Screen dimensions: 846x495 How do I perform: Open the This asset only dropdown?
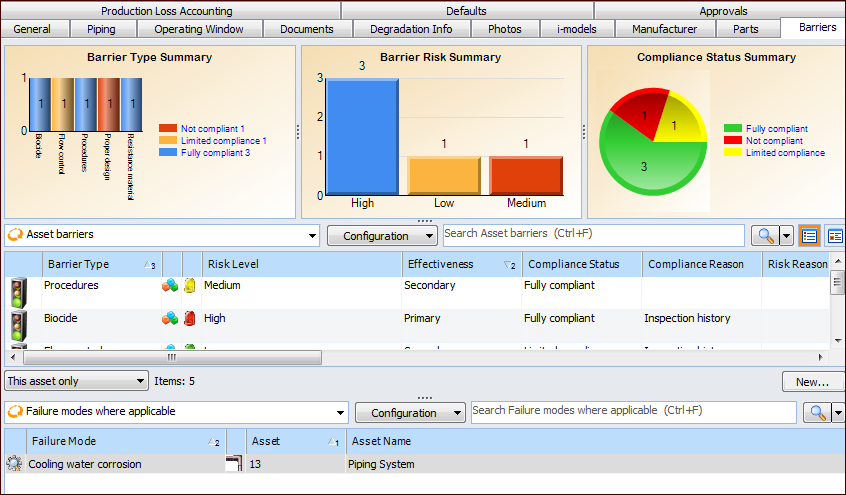point(77,381)
